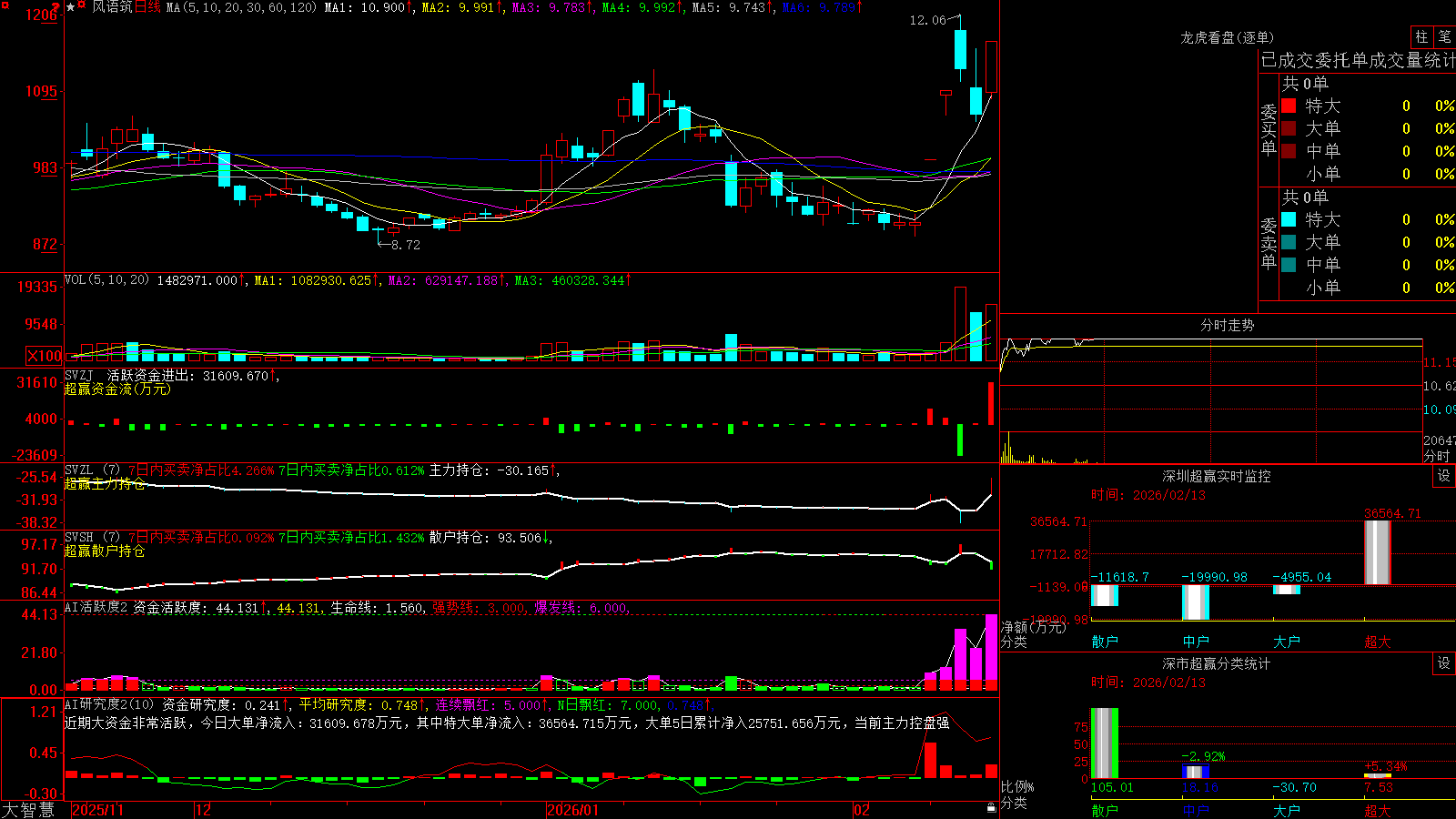Image resolution: width=1456 pixels, height=819 pixels.
Task: Click the VOL(5,10,20) indicator label
Action: point(106,280)
